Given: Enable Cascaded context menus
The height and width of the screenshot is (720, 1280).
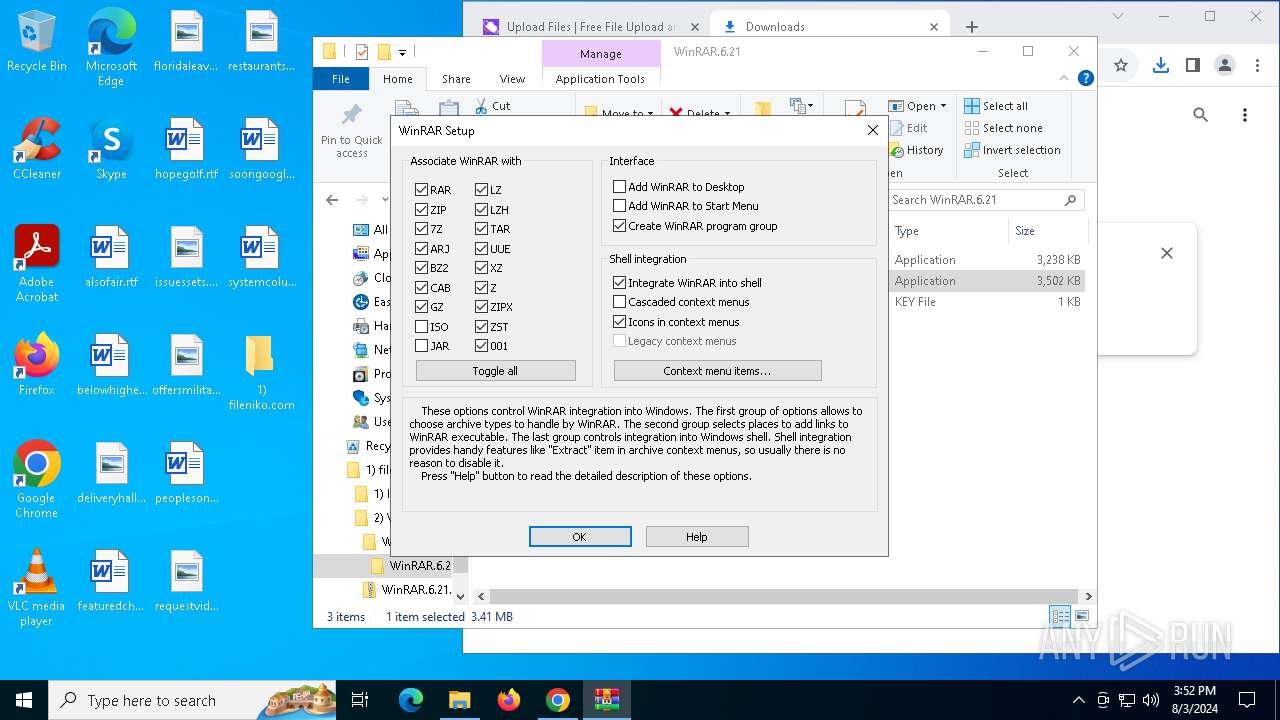Looking at the screenshot, I should pos(619,302).
